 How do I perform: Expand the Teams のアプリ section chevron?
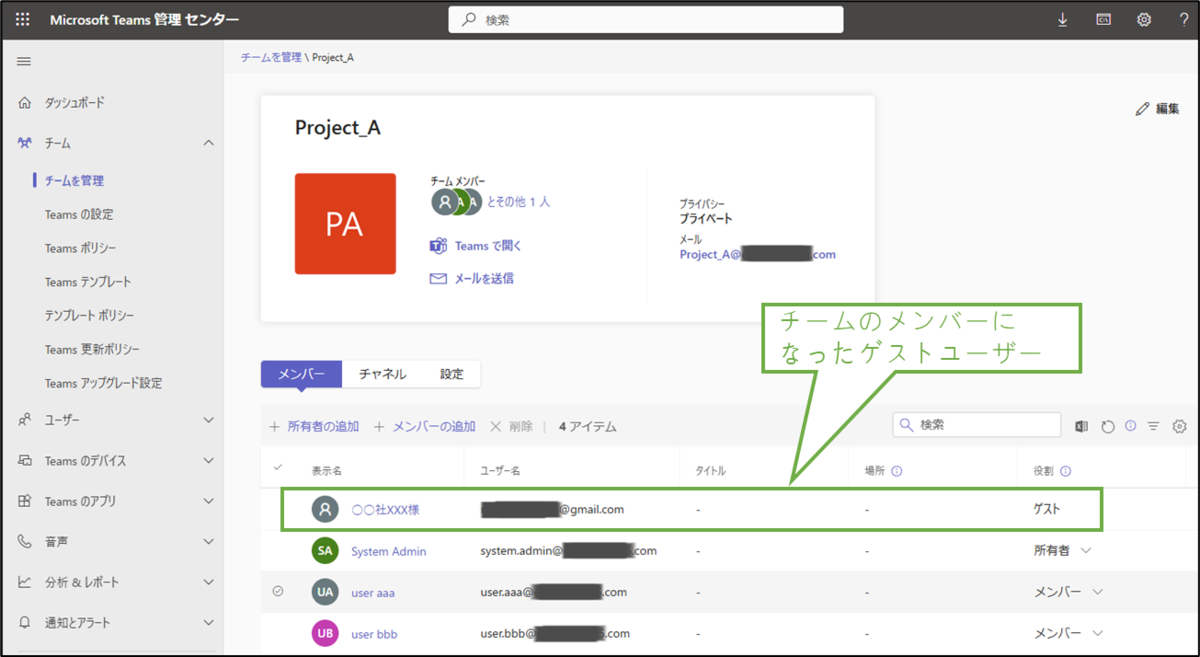[x=208, y=501]
